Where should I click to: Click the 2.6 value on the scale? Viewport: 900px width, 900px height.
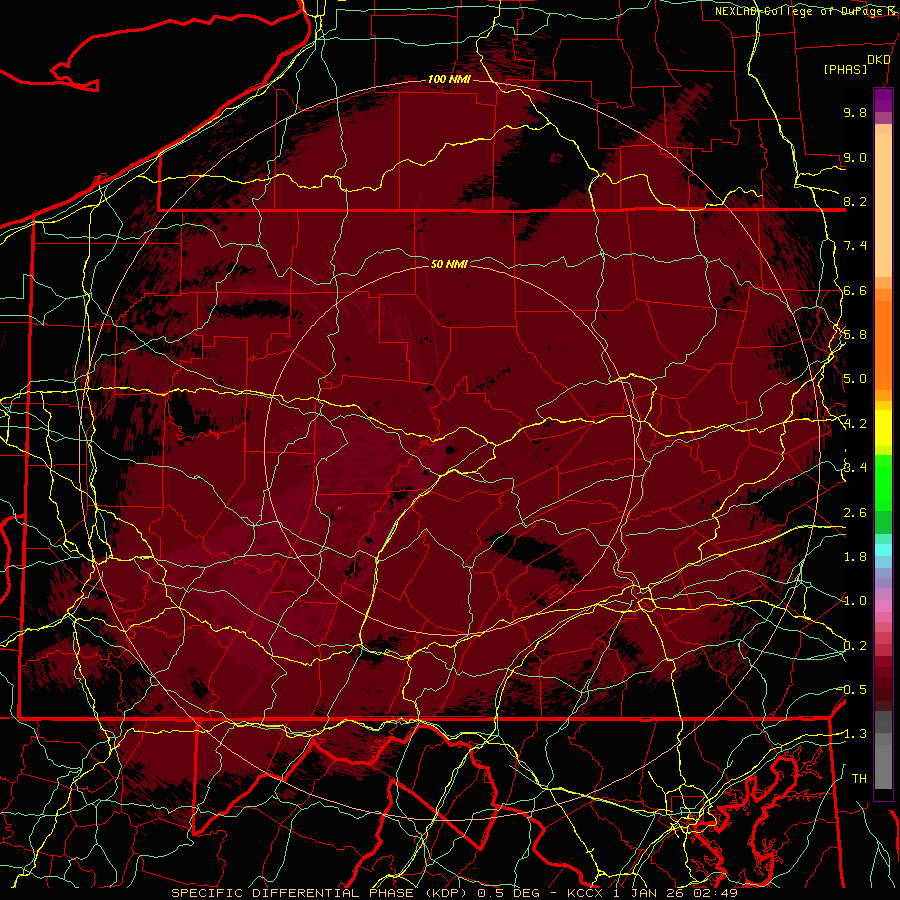point(855,513)
